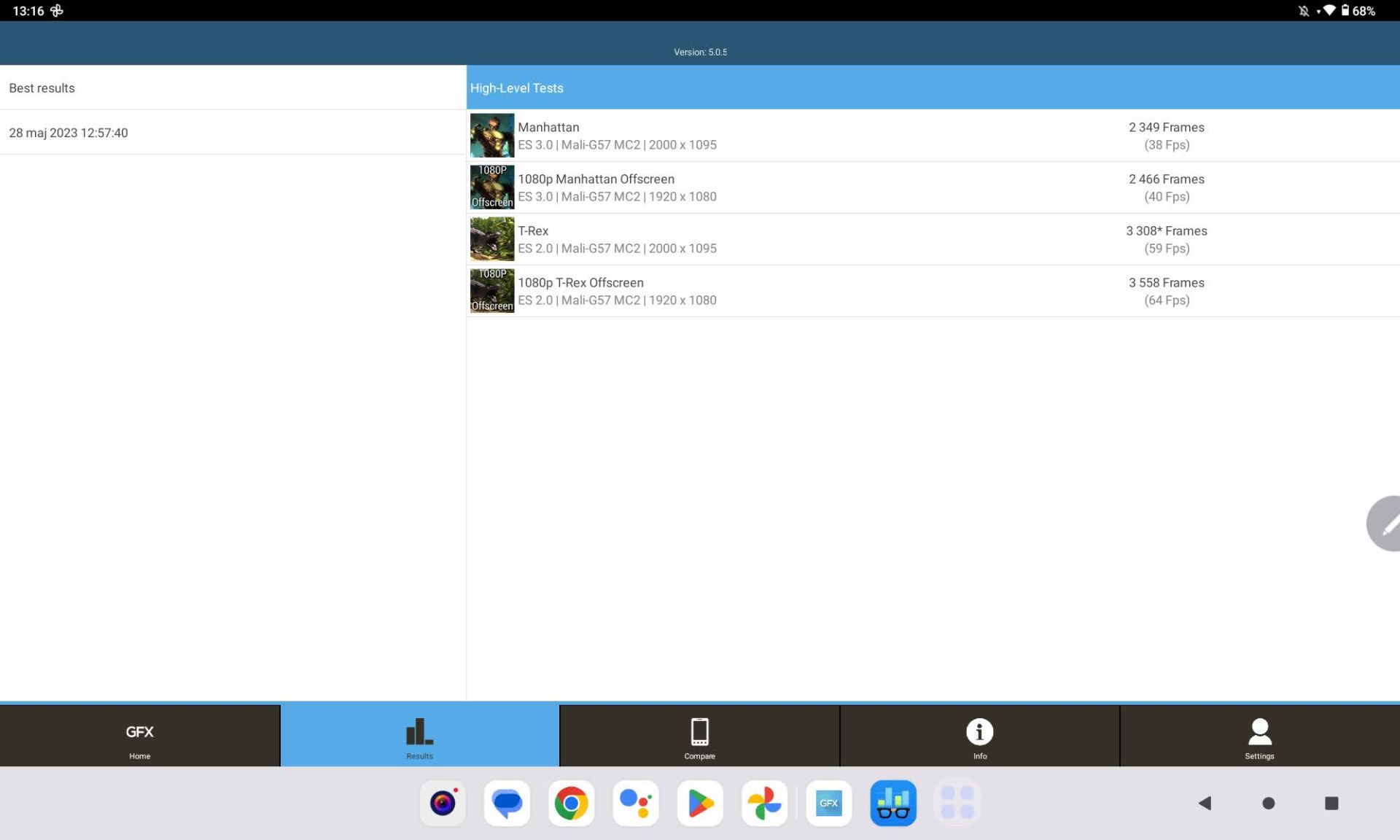This screenshot has width=1400, height=840.
Task: Tap the fan icon beside the clock
Action: (x=57, y=10)
